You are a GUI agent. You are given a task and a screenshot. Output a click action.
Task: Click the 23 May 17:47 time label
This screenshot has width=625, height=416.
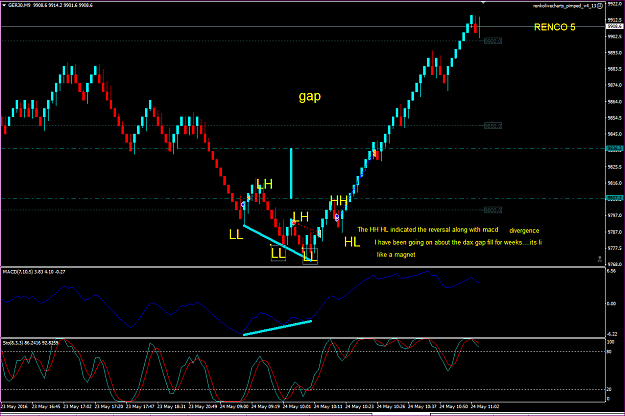[140, 407]
